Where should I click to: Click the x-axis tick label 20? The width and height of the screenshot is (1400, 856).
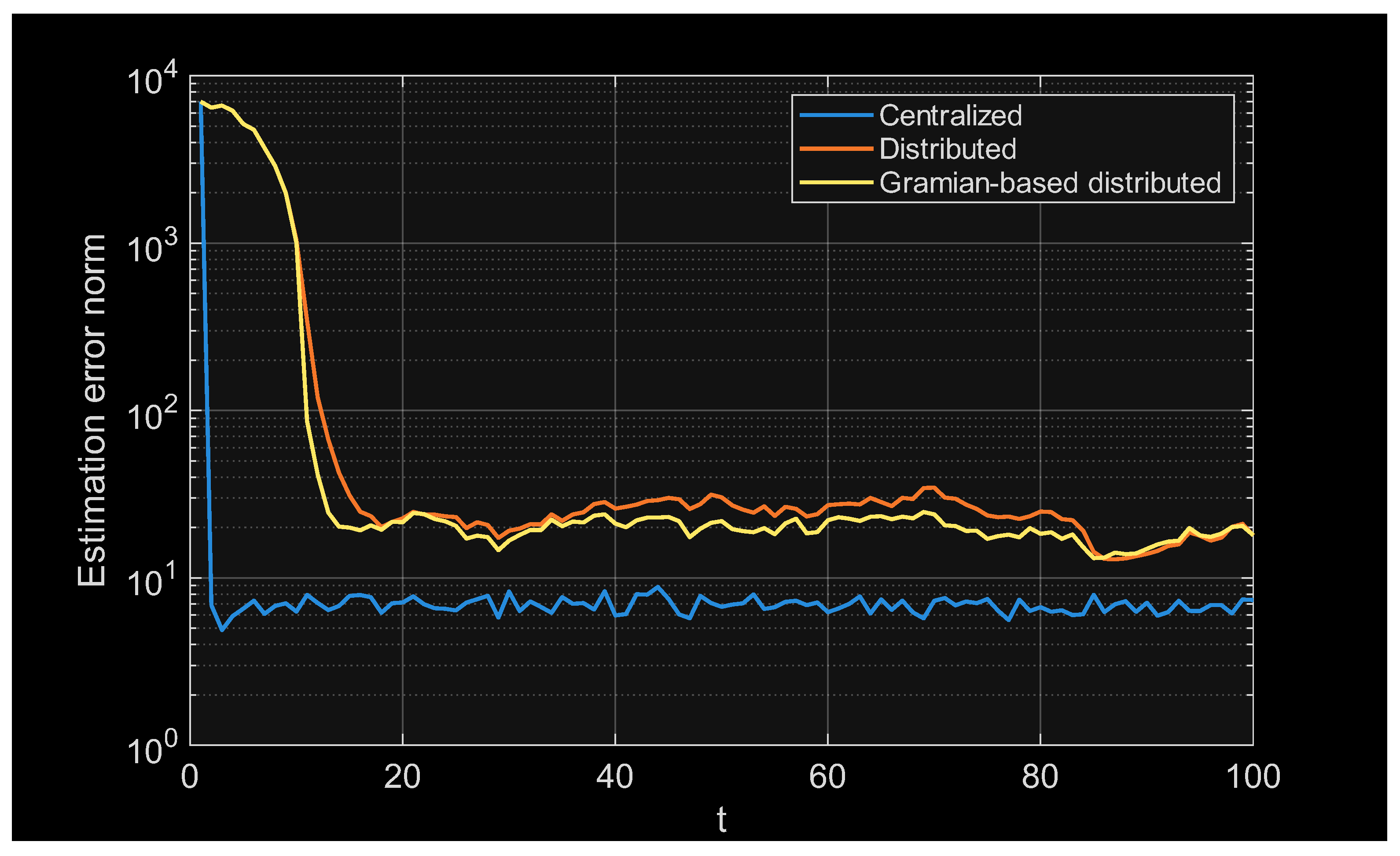click(402, 776)
